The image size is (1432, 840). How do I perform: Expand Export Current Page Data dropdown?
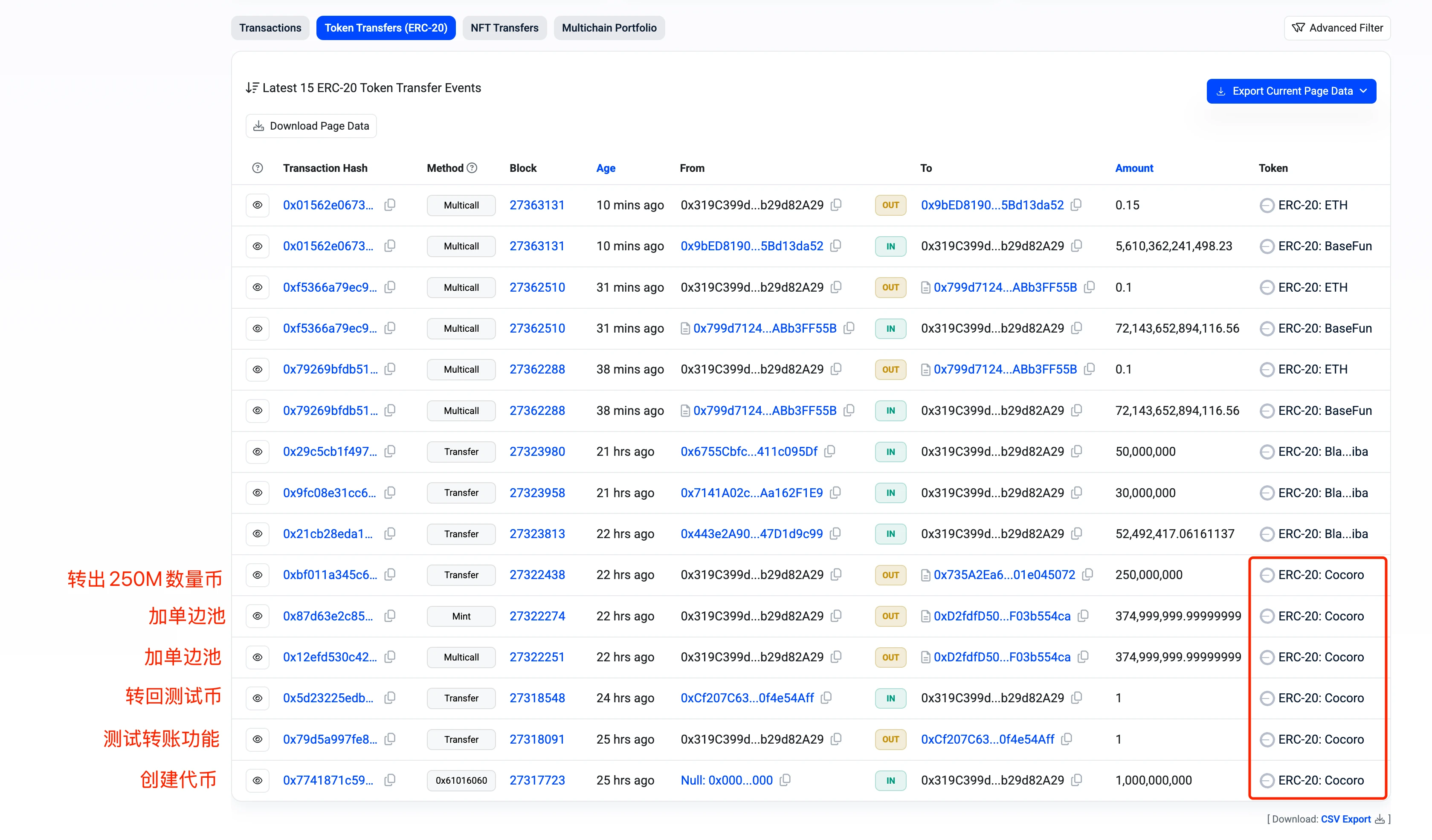click(1291, 91)
